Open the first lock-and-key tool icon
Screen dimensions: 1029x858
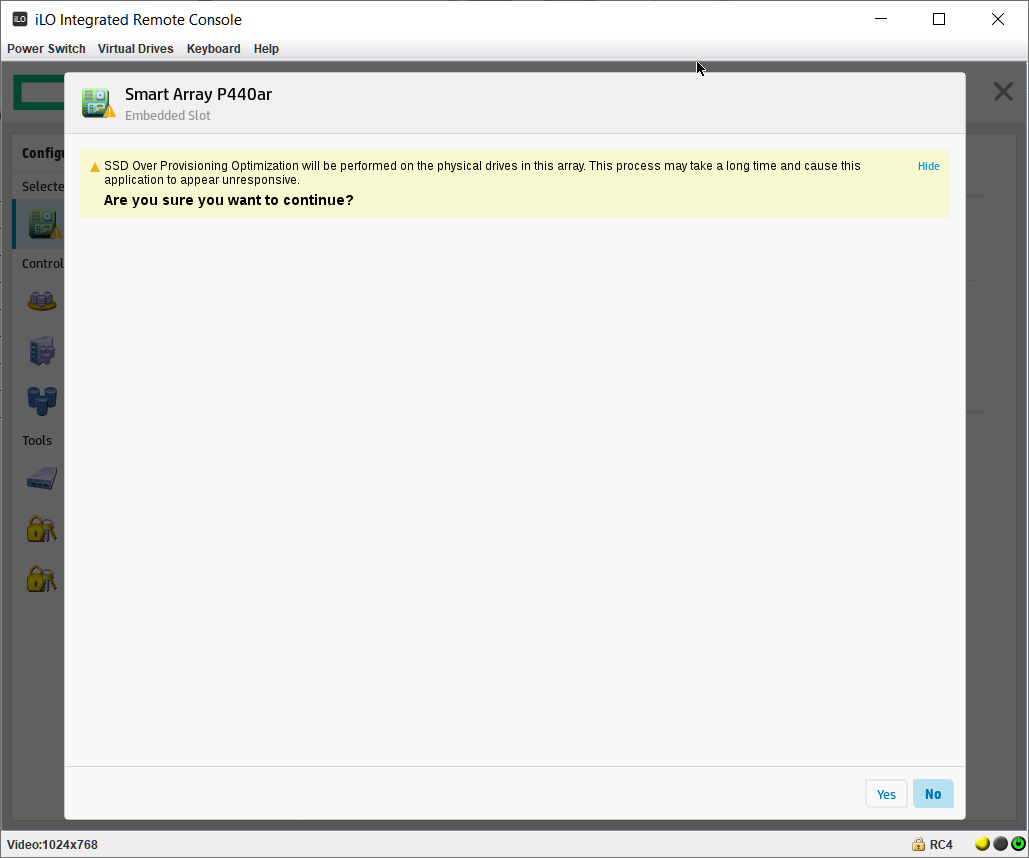41,528
